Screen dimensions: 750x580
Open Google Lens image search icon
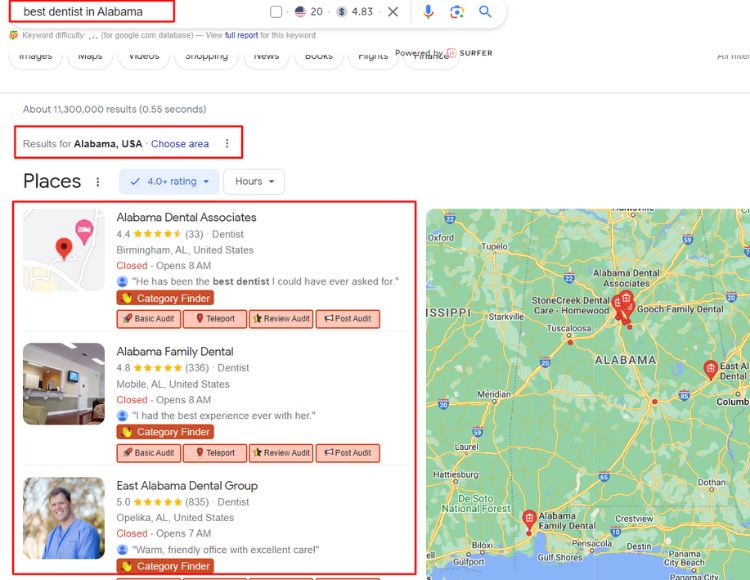457,11
